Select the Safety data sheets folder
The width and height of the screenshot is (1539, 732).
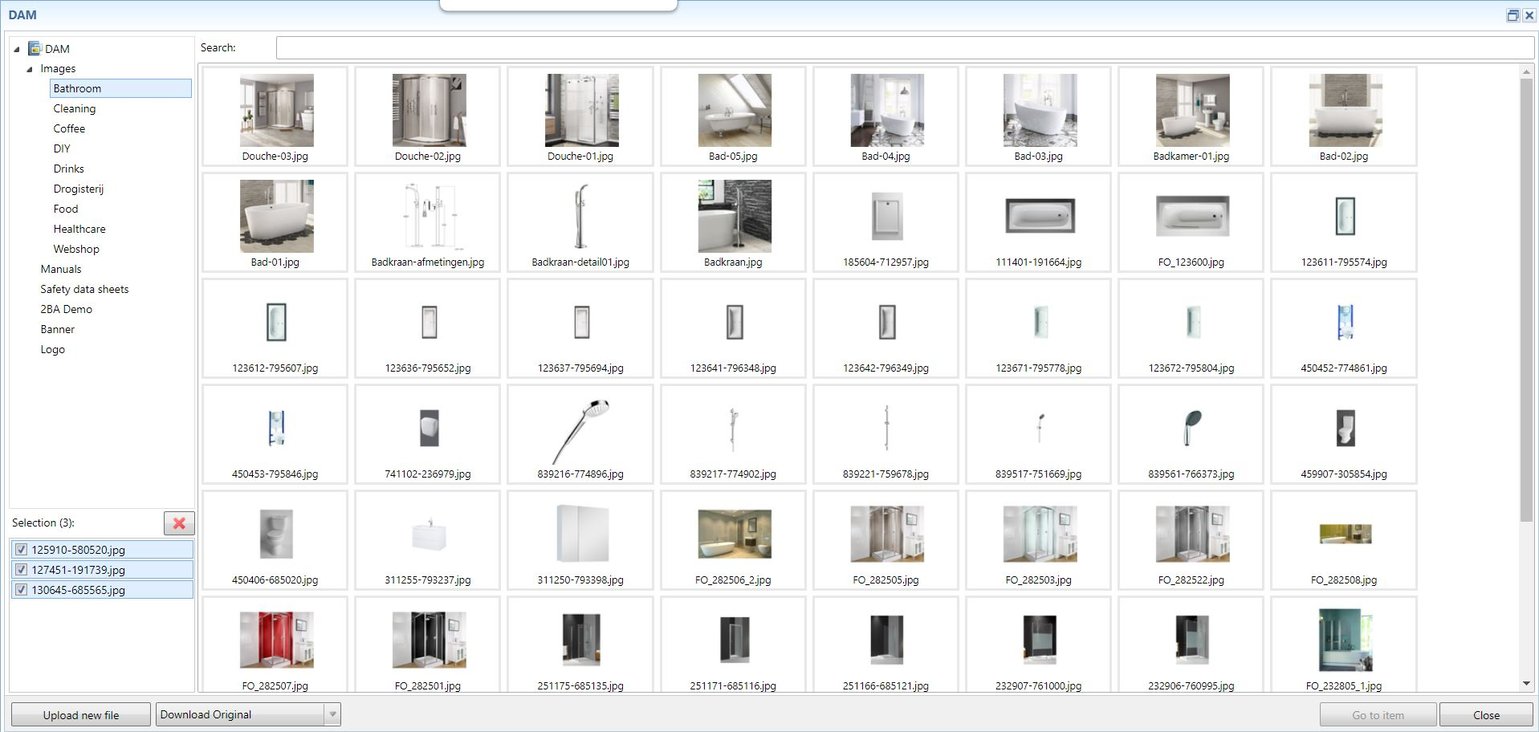click(x=84, y=289)
